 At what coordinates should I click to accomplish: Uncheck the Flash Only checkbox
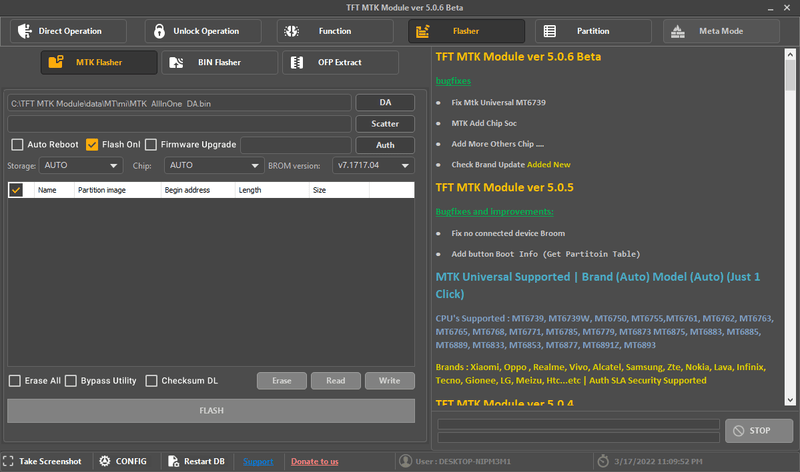coord(92,144)
